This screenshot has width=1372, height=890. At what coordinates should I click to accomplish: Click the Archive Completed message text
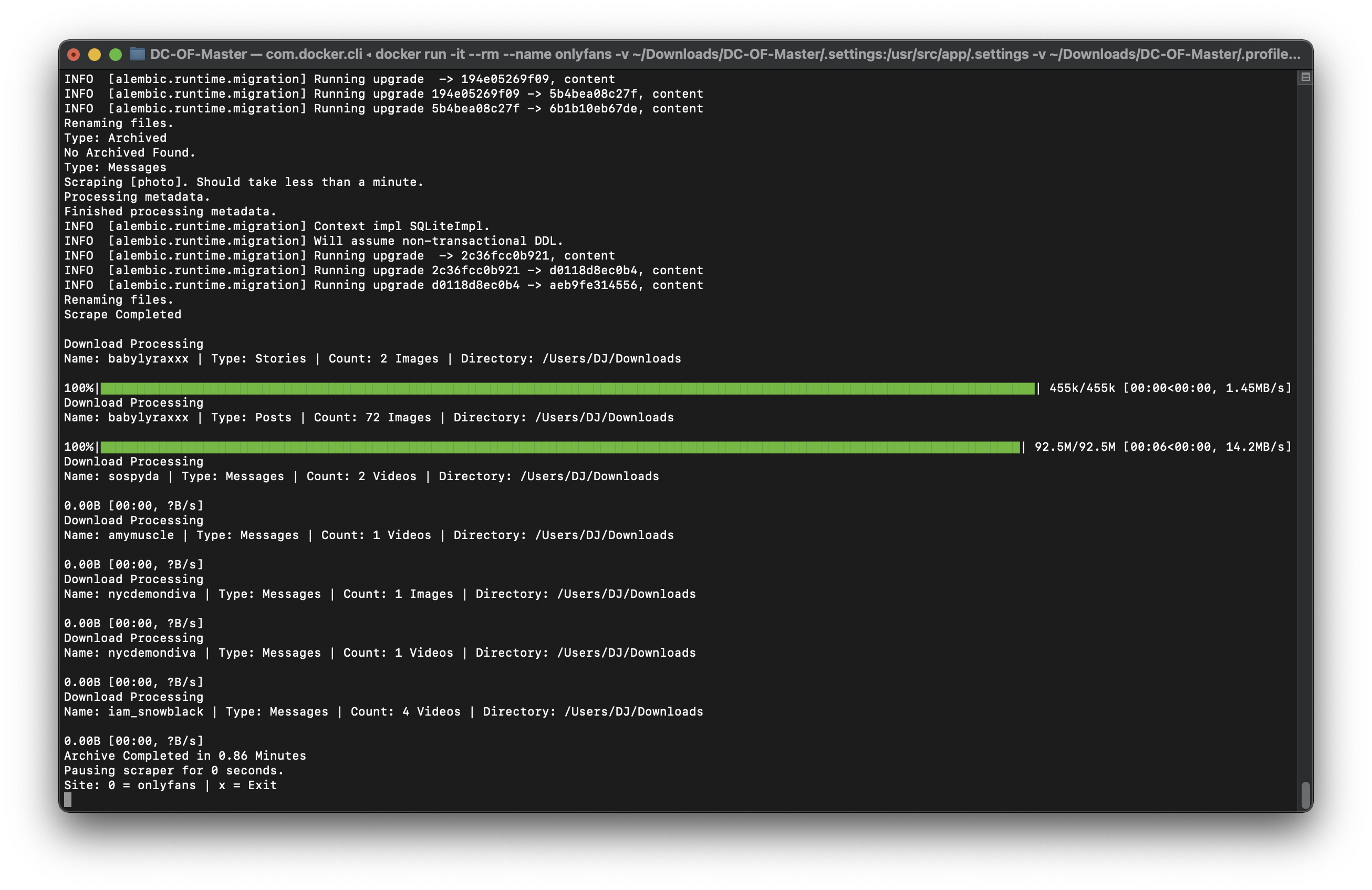[x=184, y=756]
